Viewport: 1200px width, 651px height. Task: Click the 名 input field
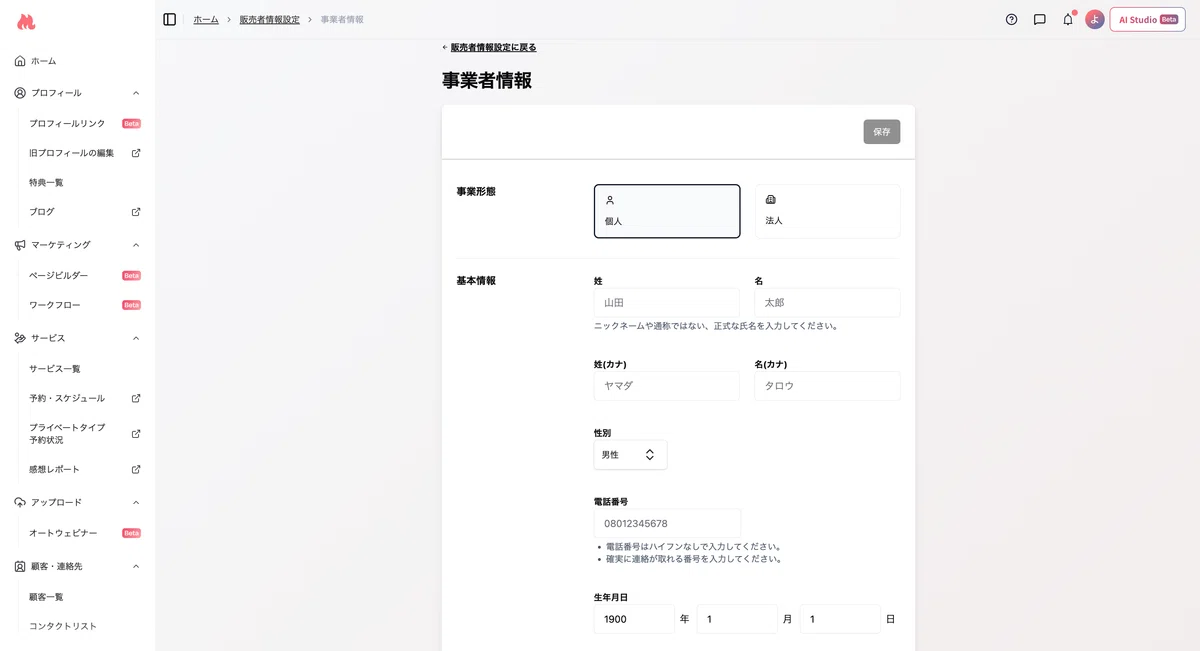click(828, 303)
